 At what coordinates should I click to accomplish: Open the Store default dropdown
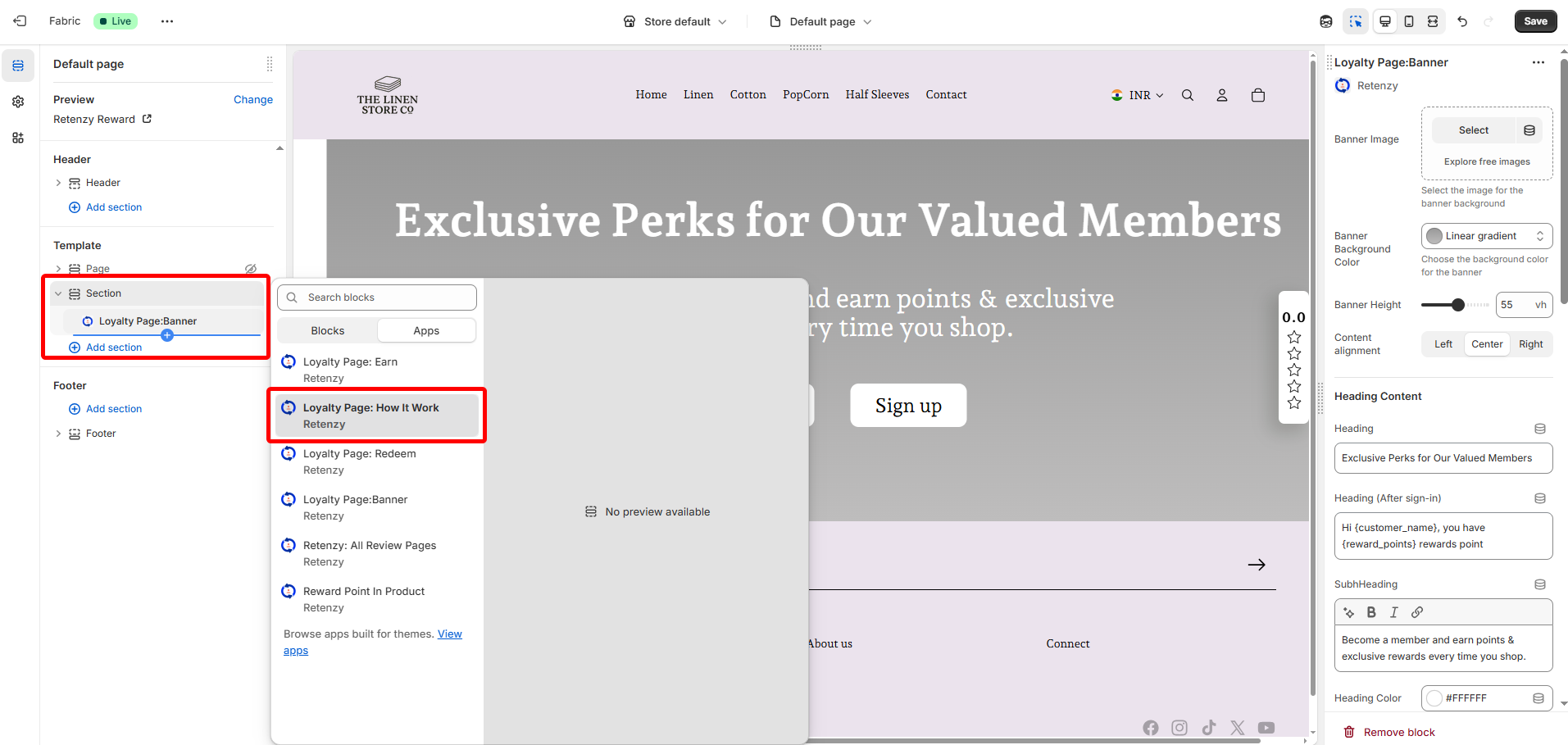(675, 21)
